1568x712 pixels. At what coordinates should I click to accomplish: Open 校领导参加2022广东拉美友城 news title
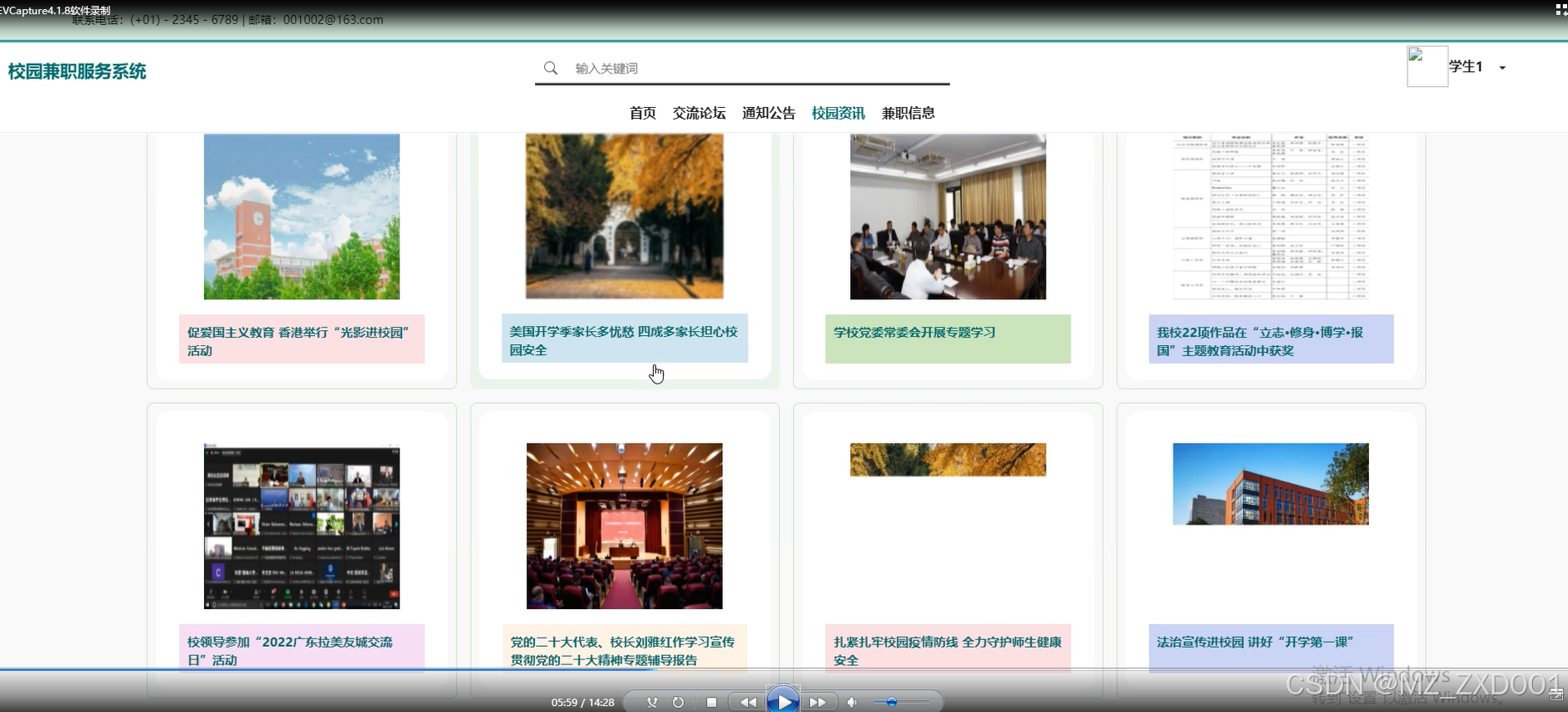pos(302,648)
